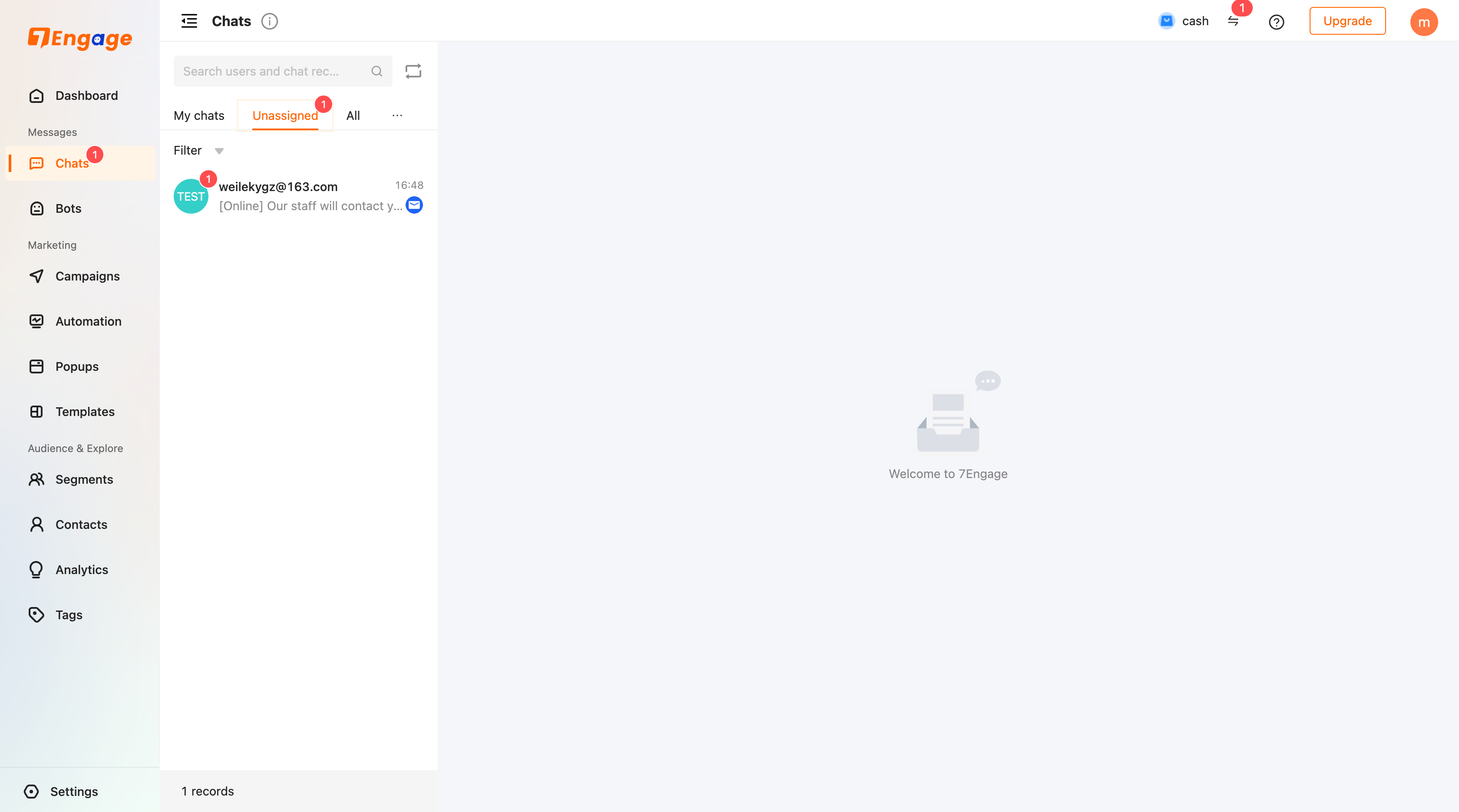Screen dimensions: 1459x812
Task: Open Chats in the sidebar
Action: point(80,163)
